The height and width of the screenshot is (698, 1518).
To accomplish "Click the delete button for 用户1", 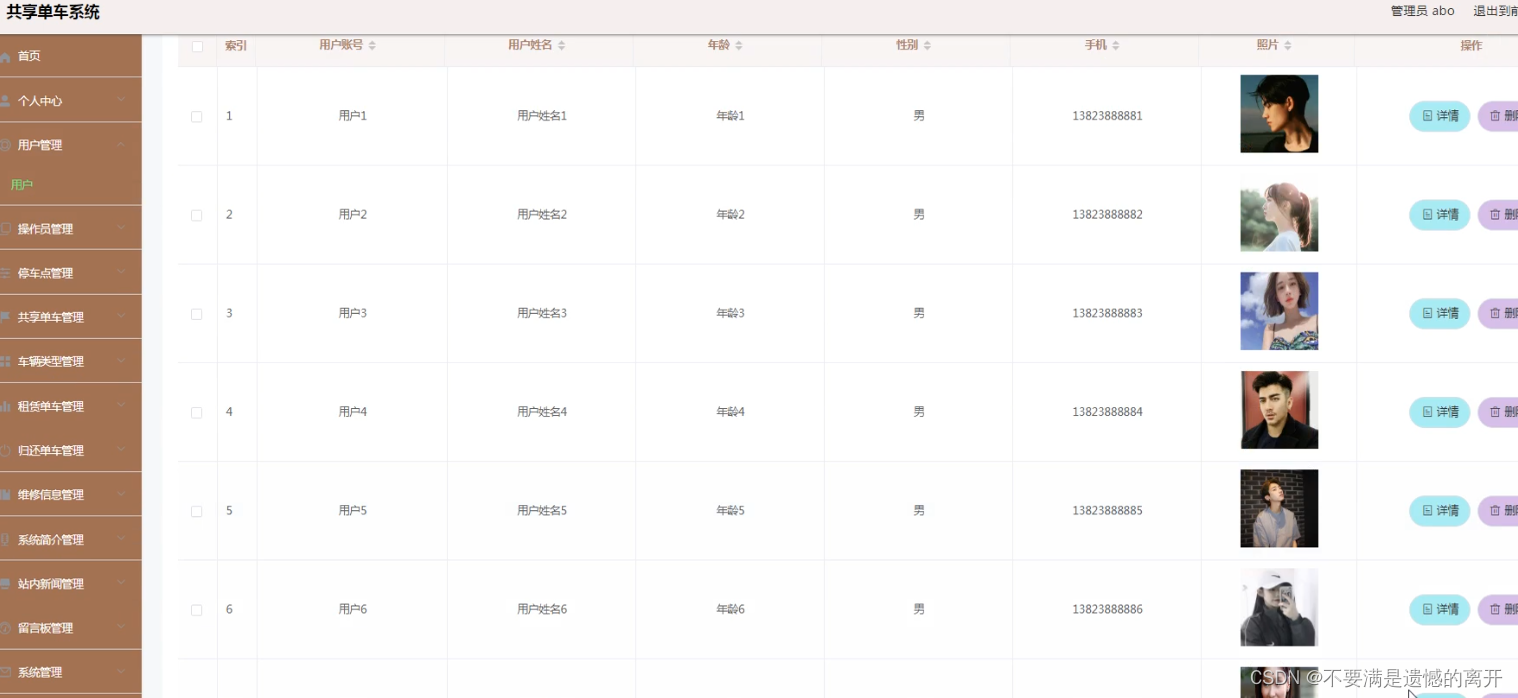I will point(1498,116).
